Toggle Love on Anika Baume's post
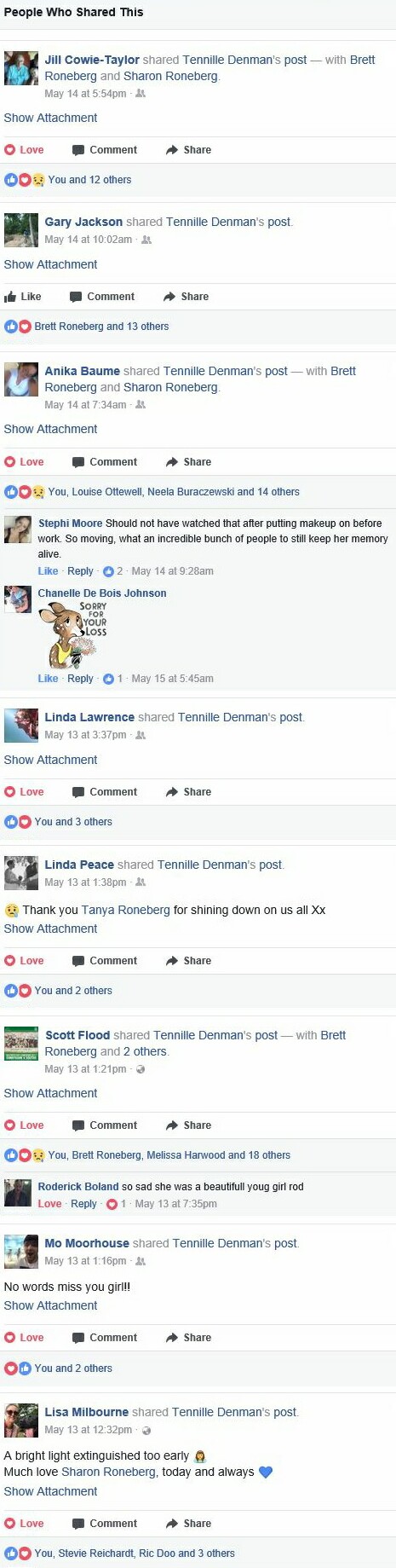The image size is (396, 1568). pyautogui.click(x=24, y=462)
